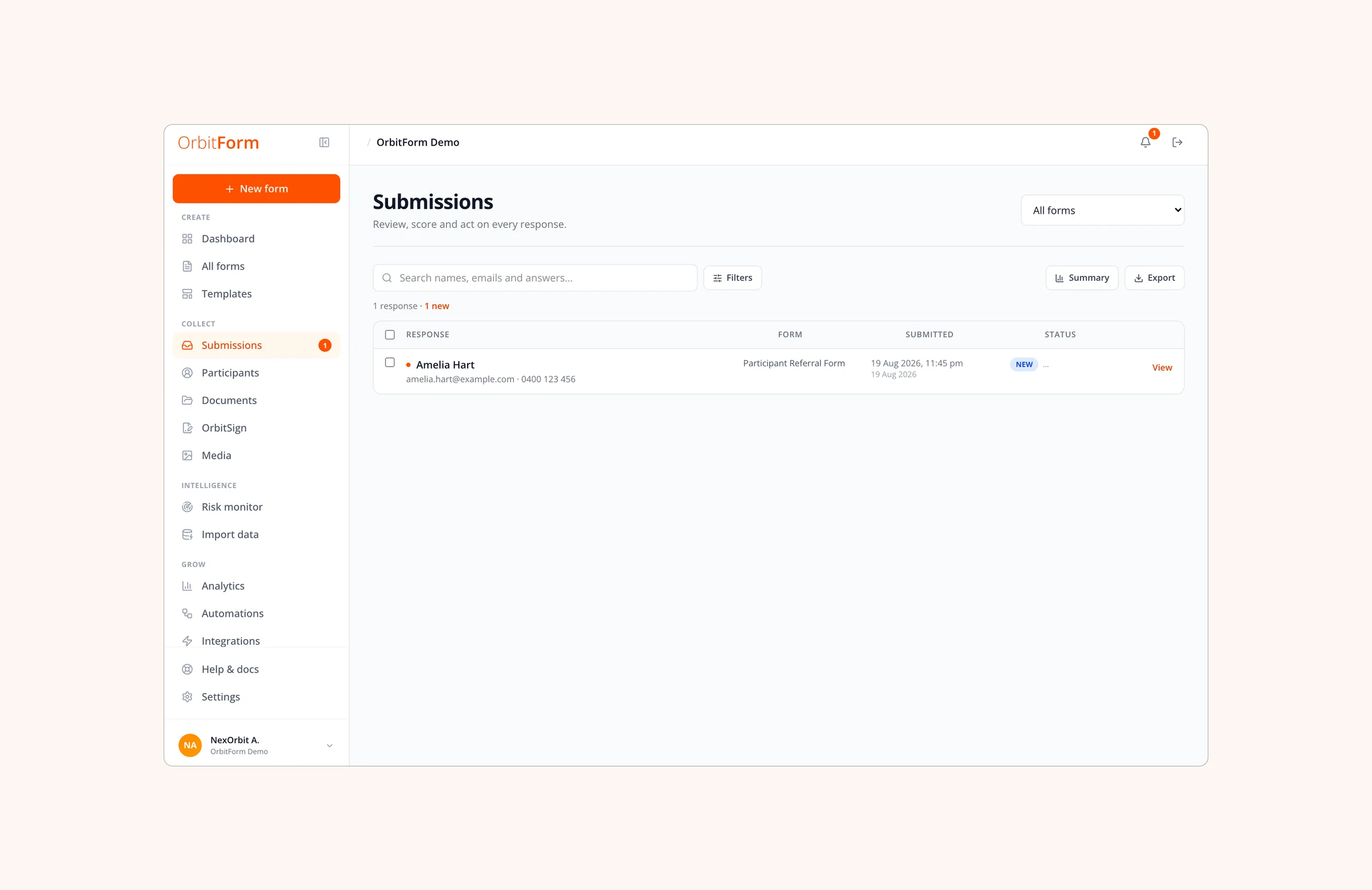Click the All forms document icon
The height and width of the screenshot is (890, 1372).
pos(188,266)
